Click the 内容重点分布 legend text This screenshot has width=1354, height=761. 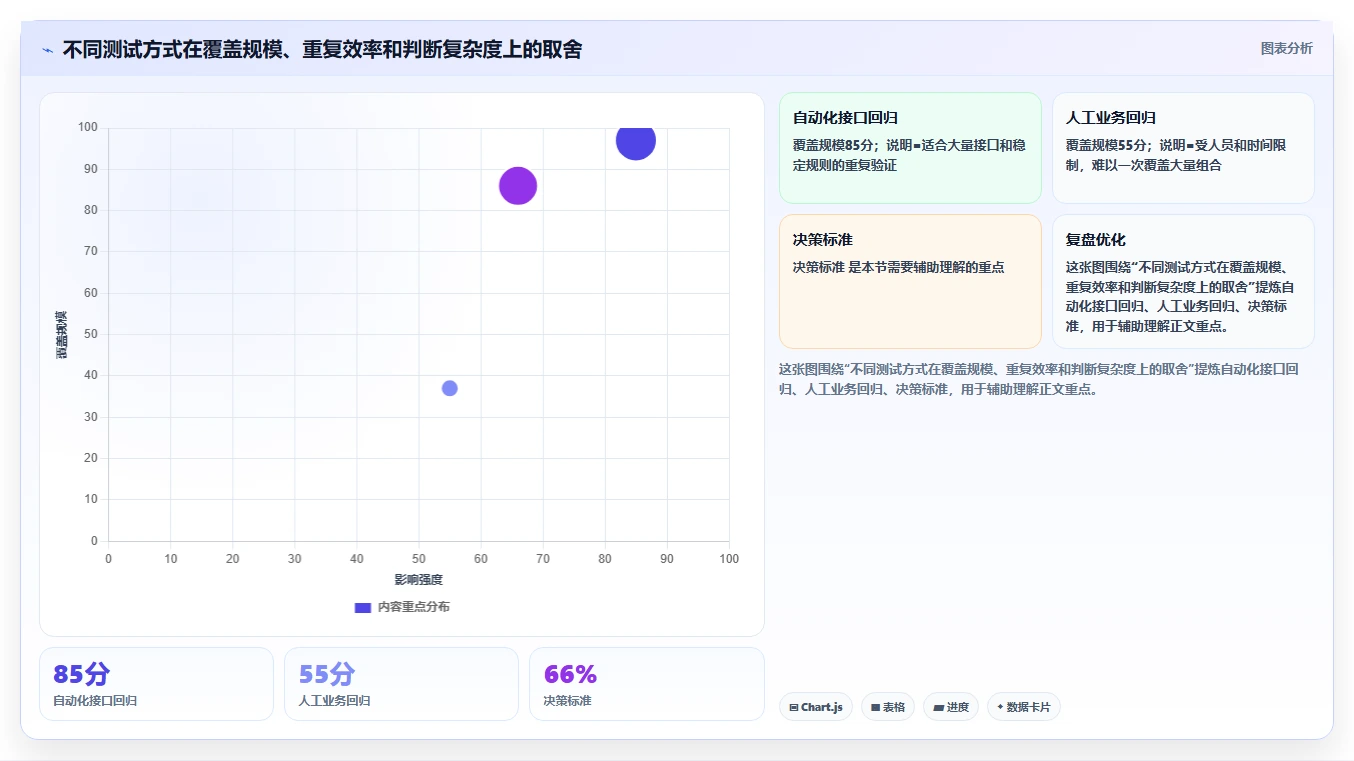coord(414,607)
